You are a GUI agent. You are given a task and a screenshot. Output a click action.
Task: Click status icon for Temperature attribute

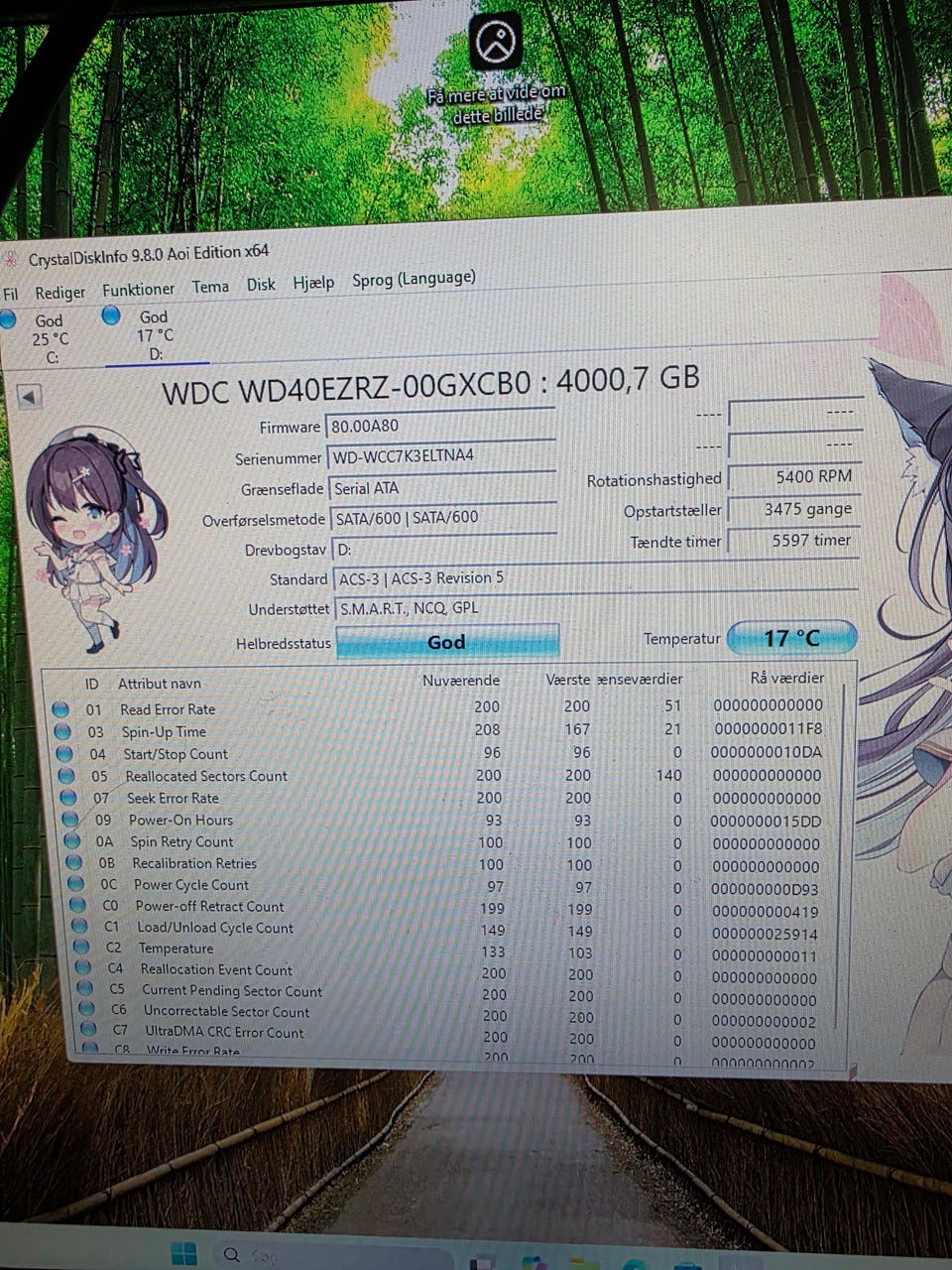(x=81, y=949)
